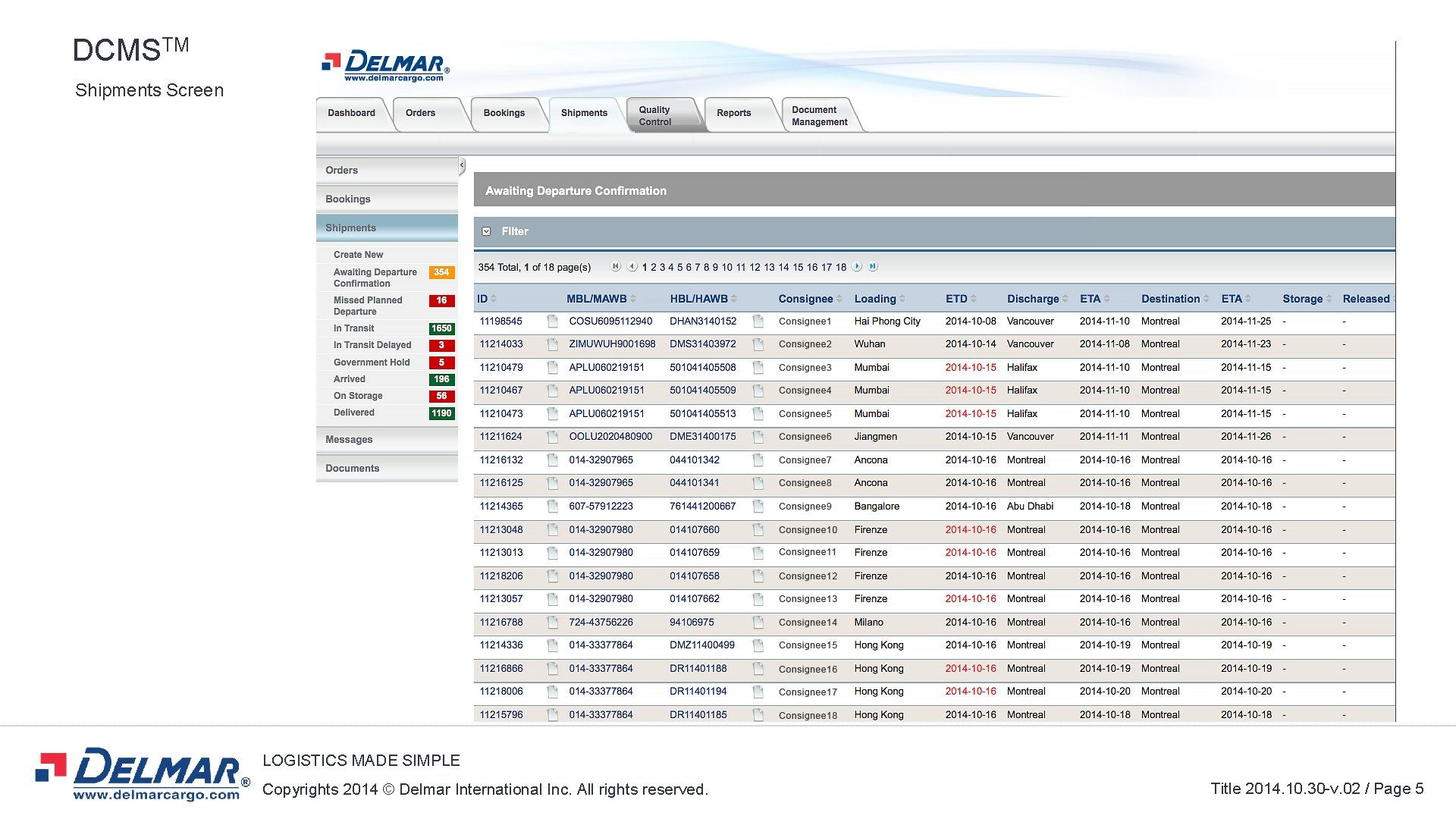Click the 1190 Delivered count badge

[x=442, y=413]
